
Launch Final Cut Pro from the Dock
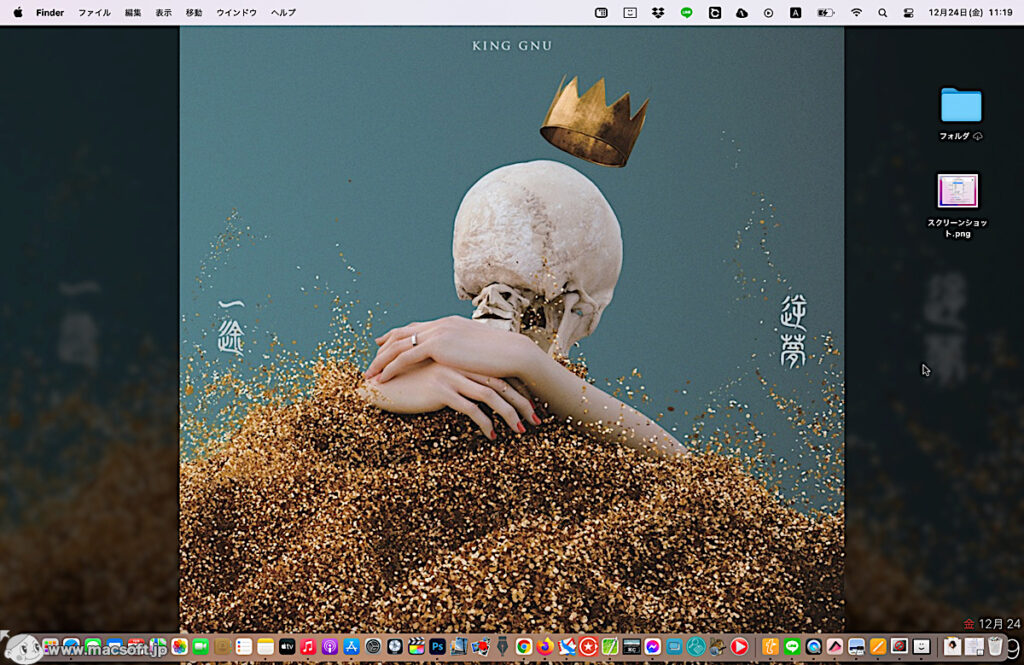click(416, 647)
